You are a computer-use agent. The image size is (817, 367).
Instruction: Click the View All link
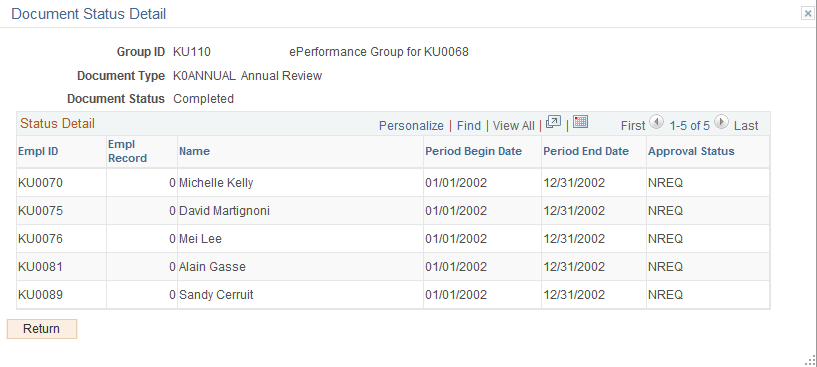[514, 126]
